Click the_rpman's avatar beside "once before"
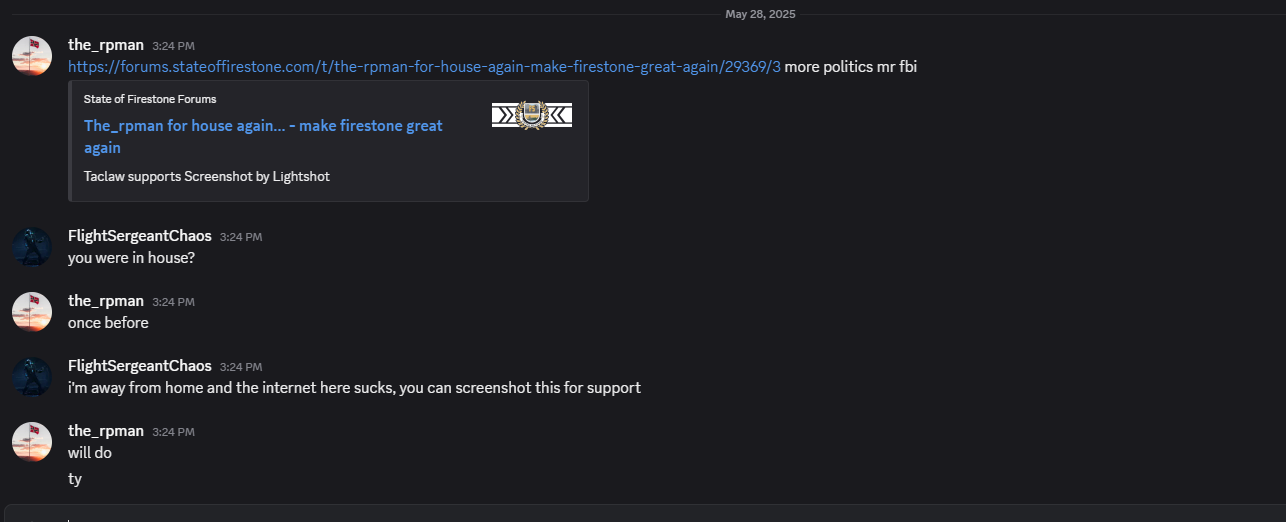The width and height of the screenshot is (1286, 522). point(32,311)
